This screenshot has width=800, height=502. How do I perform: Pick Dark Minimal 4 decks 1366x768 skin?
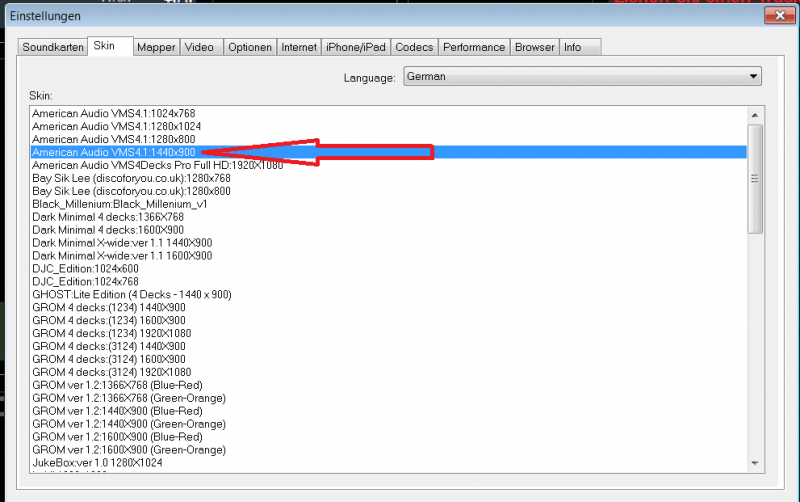(x=108, y=217)
